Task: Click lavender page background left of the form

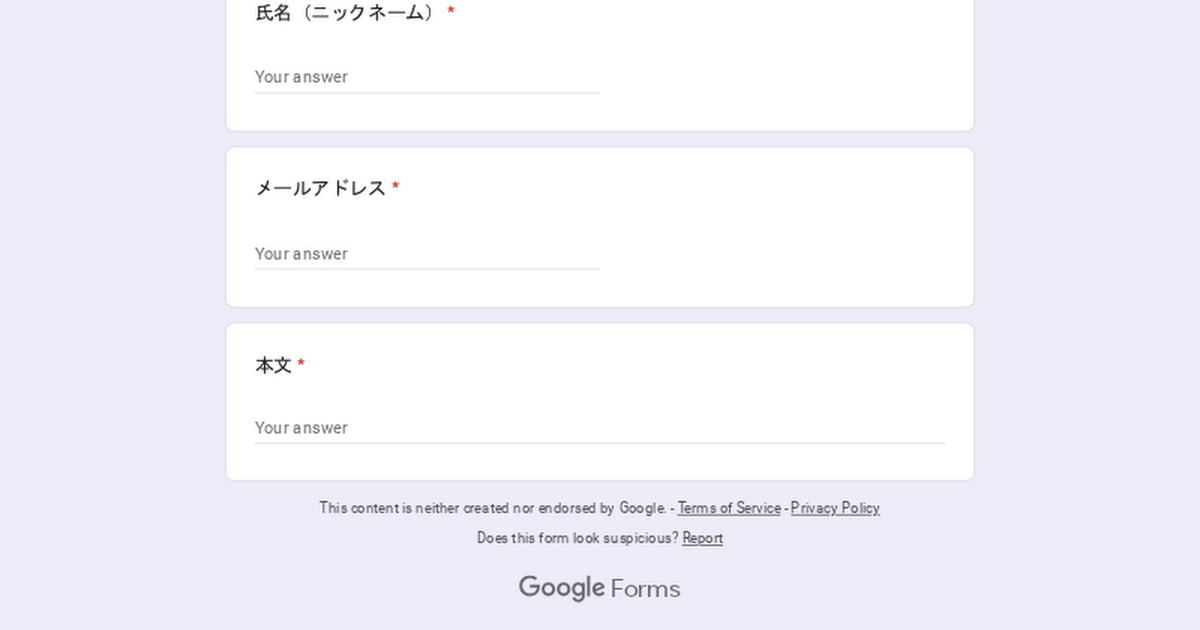Action: (x=110, y=300)
